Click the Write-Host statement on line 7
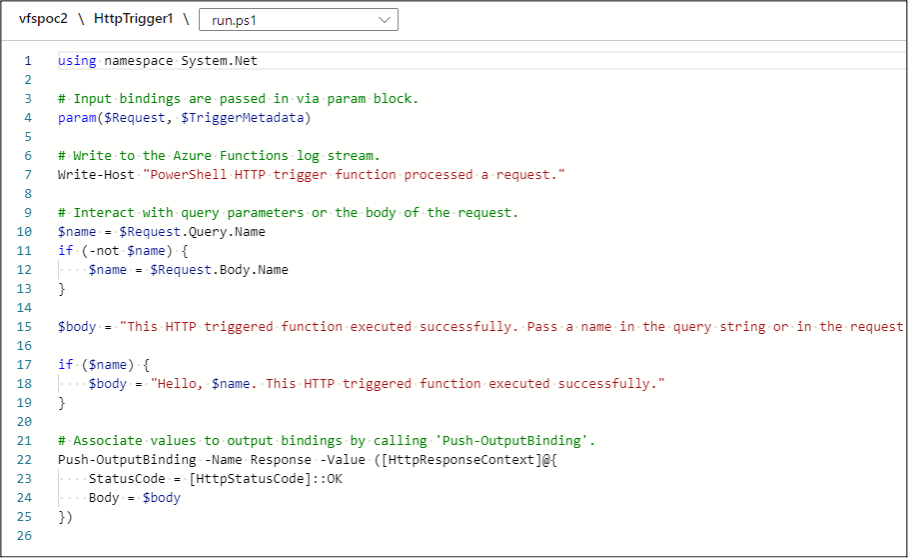The width and height of the screenshot is (908, 558). tap(311, 175)
